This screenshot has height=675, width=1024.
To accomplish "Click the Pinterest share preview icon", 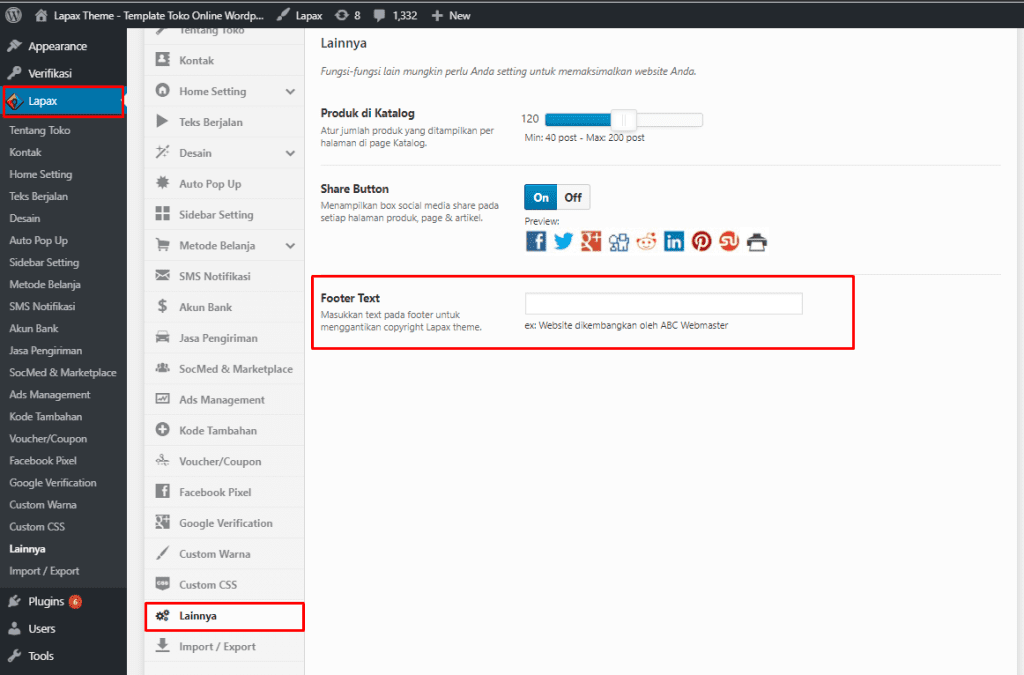I will (x=701, y=241).
